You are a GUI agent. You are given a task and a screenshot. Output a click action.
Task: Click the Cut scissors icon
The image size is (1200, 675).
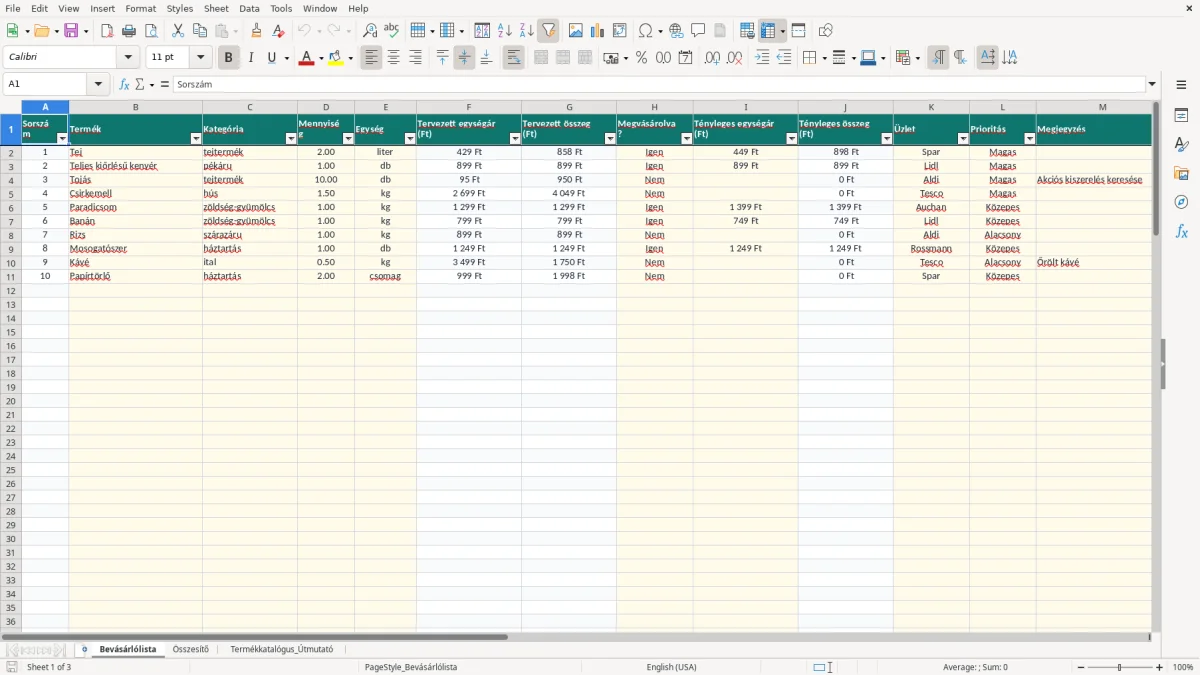[178, 31]
